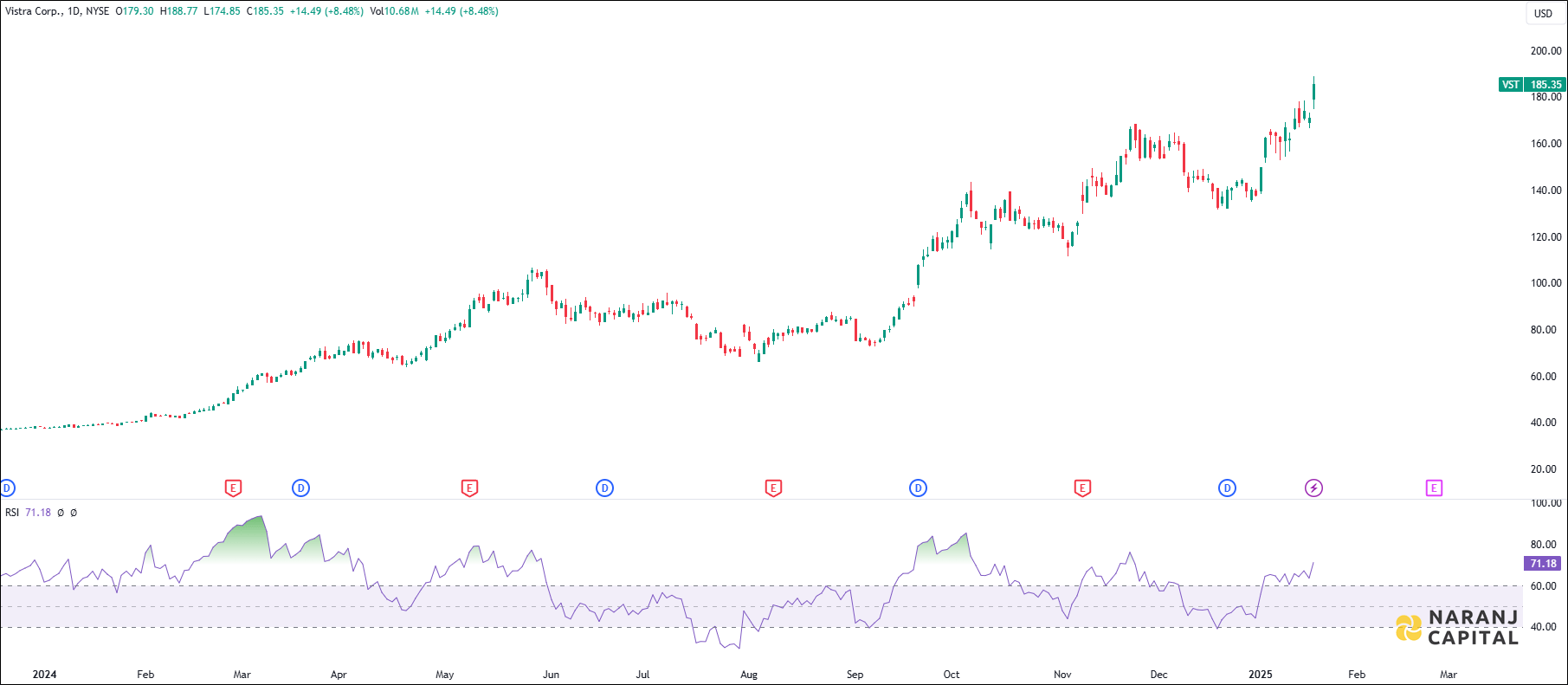
Task: Click the dividend marker between March and April
Action: coord(300,488)
